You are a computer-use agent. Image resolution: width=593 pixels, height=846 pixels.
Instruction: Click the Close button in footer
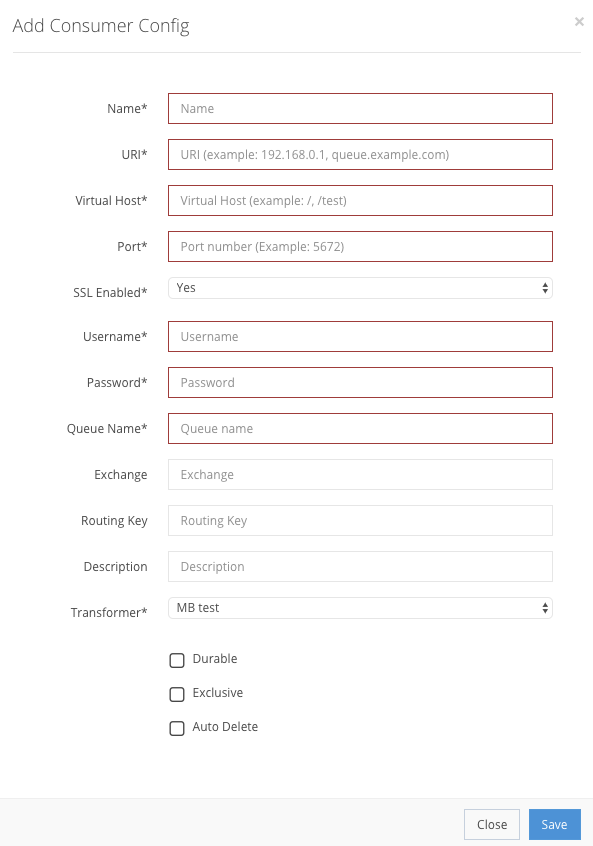click(492, 824)
